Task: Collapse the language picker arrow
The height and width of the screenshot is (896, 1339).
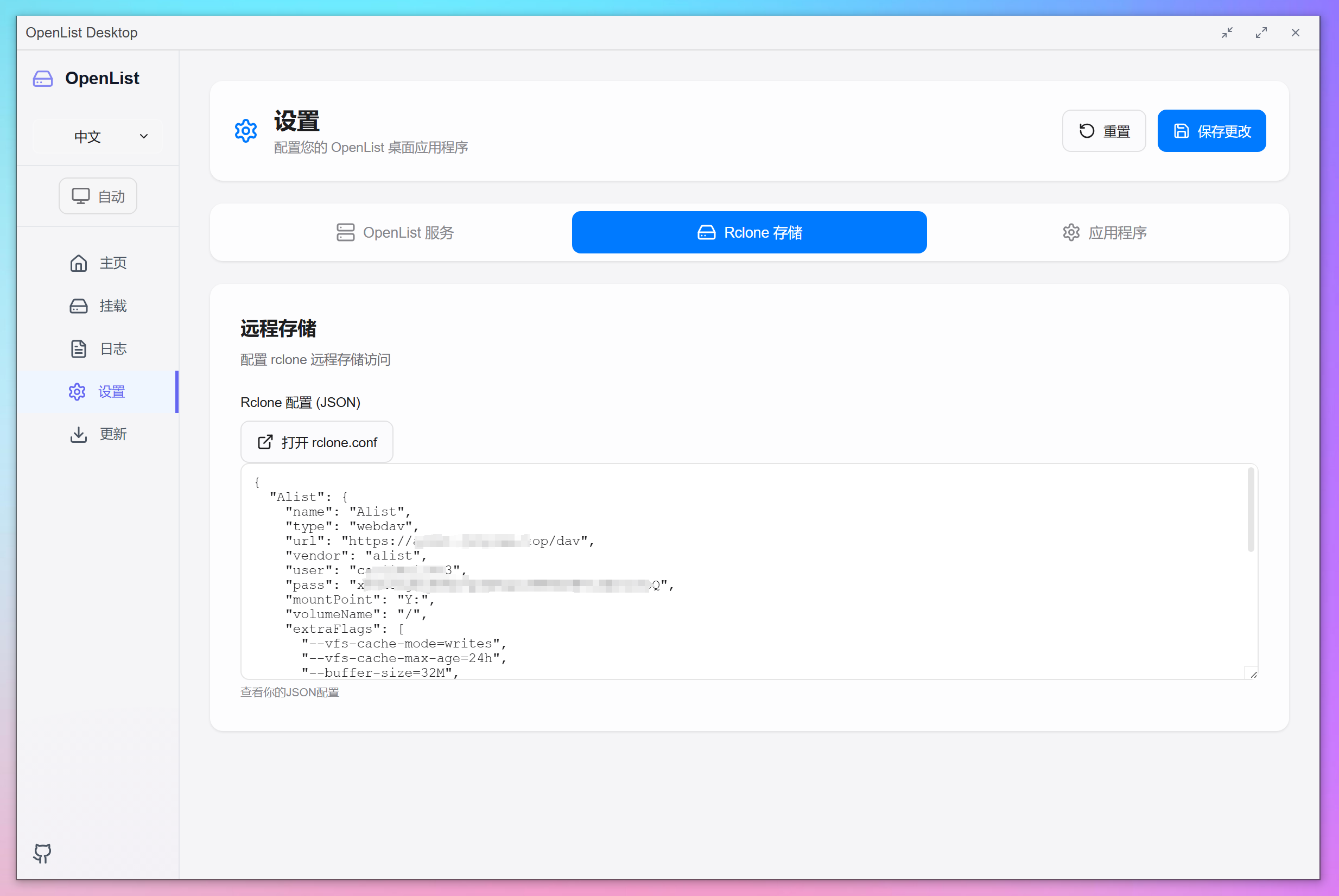Action: coord(143,136)
